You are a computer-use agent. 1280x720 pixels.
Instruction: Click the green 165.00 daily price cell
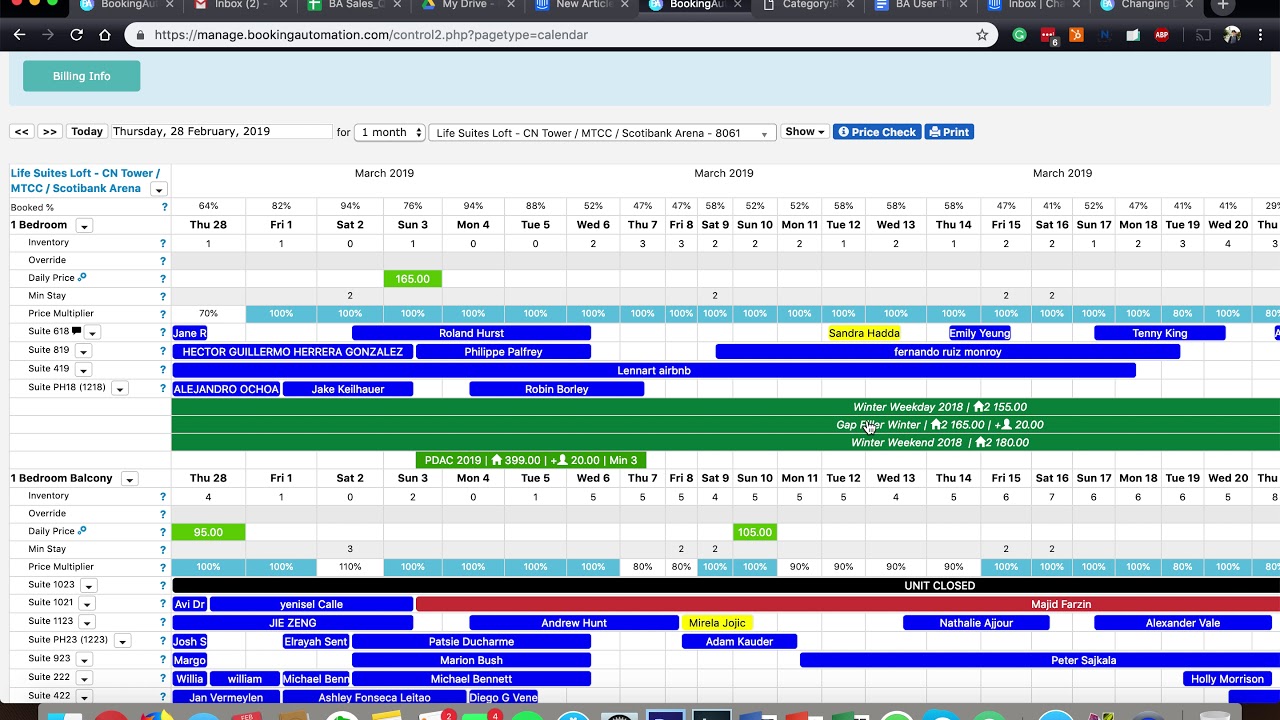(x=412, y=279)
